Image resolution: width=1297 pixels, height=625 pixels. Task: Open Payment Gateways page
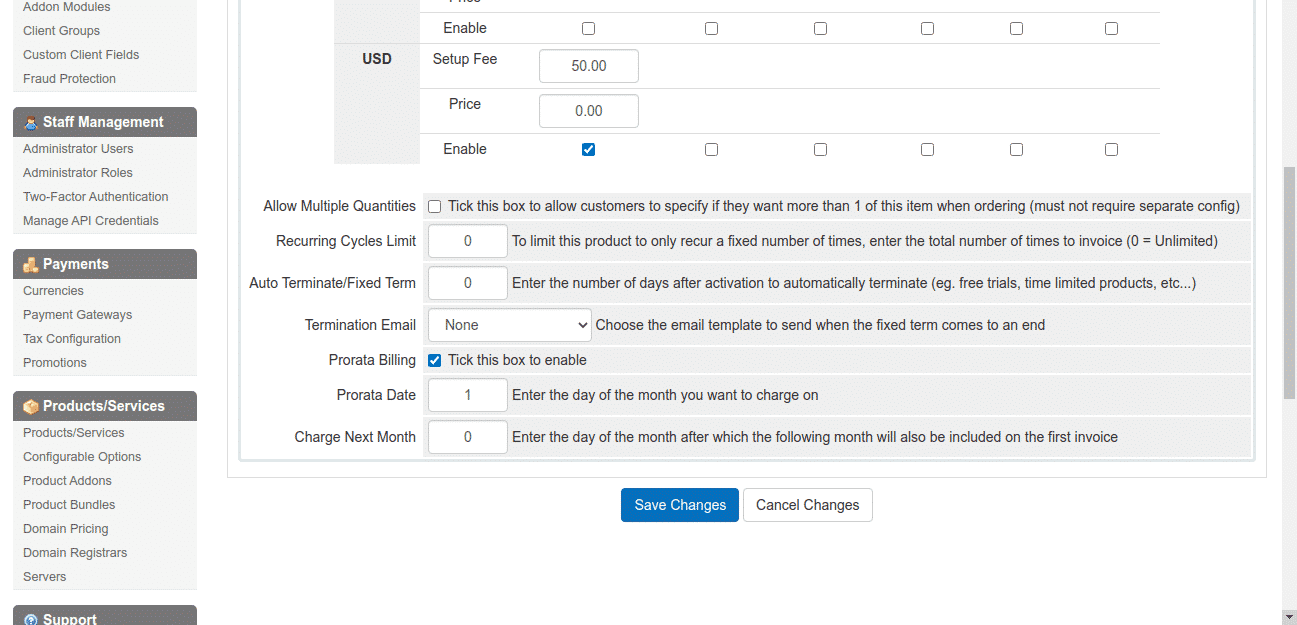tap(78, 315)
